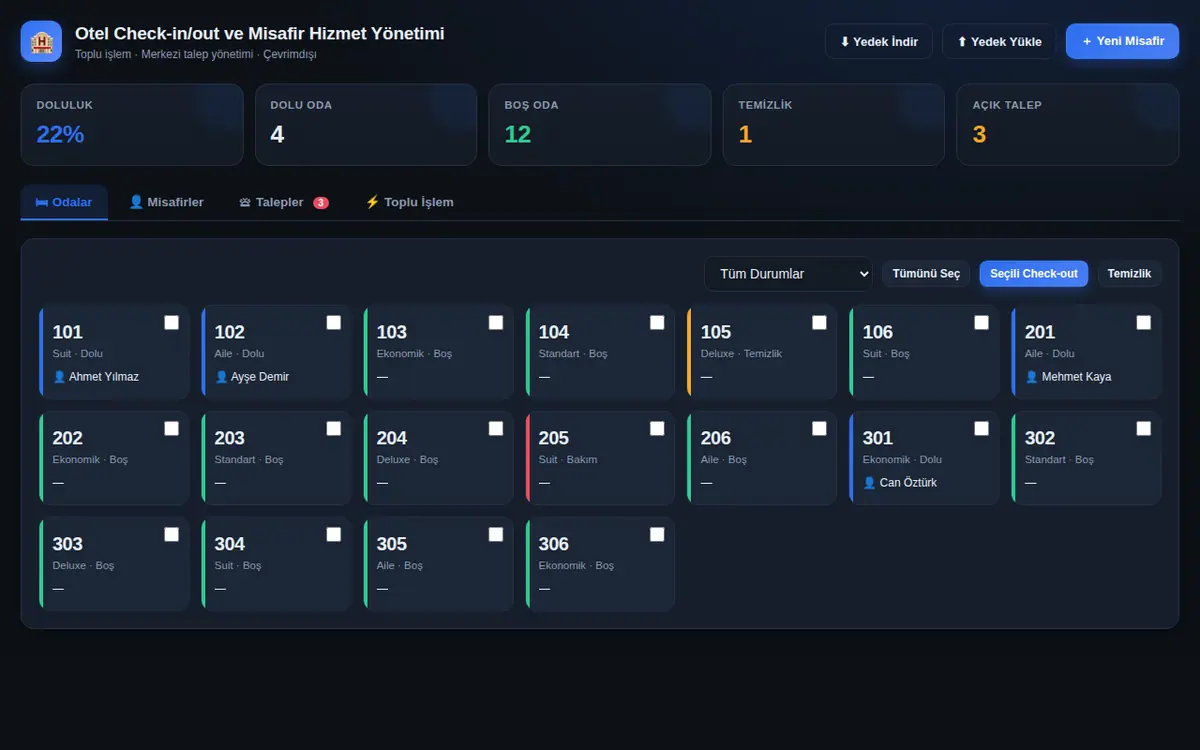Open the room 206 card
Viewport: 1200px width, 750px height.
762,458
